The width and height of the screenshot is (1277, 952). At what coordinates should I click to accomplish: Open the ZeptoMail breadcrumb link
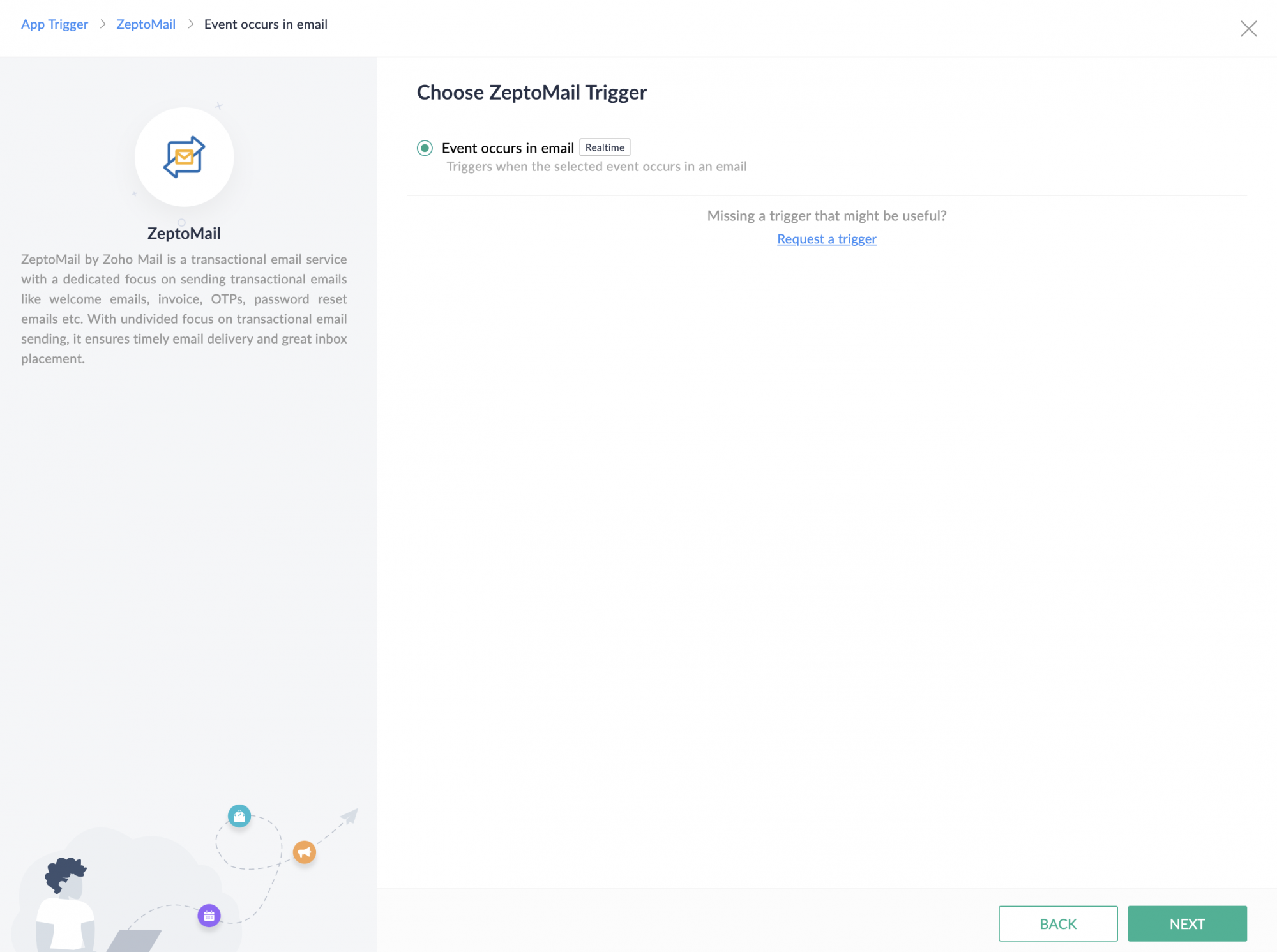click(x=146, y=24)
